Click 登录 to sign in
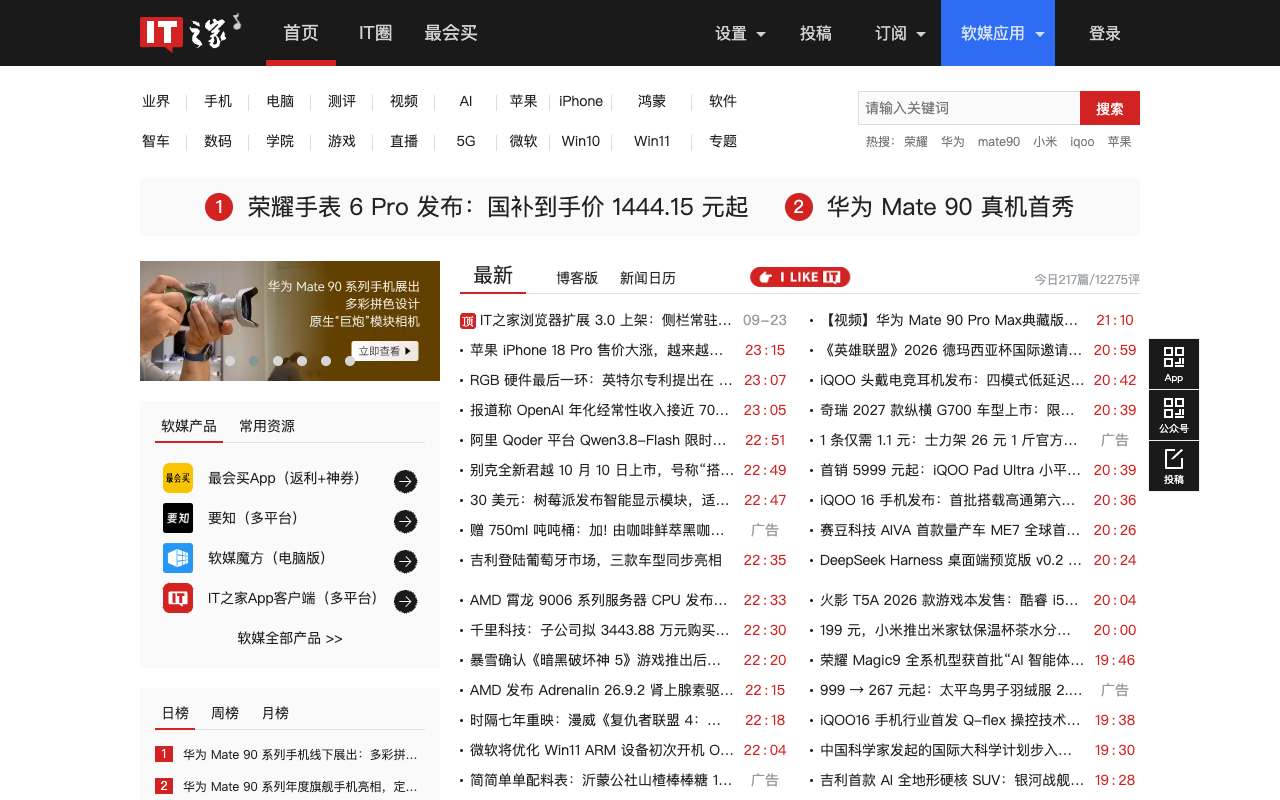Image resolution: width=1280 pixels, height=800 pixels. [x=1105, y=33]
